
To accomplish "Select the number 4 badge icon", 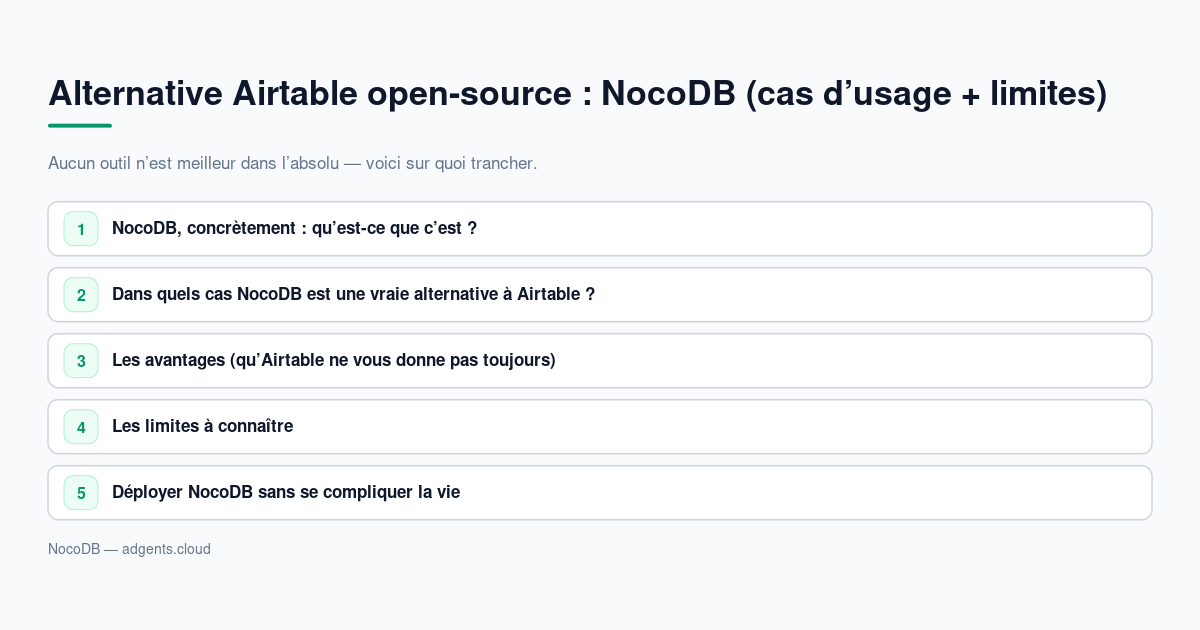I will 81,427.
